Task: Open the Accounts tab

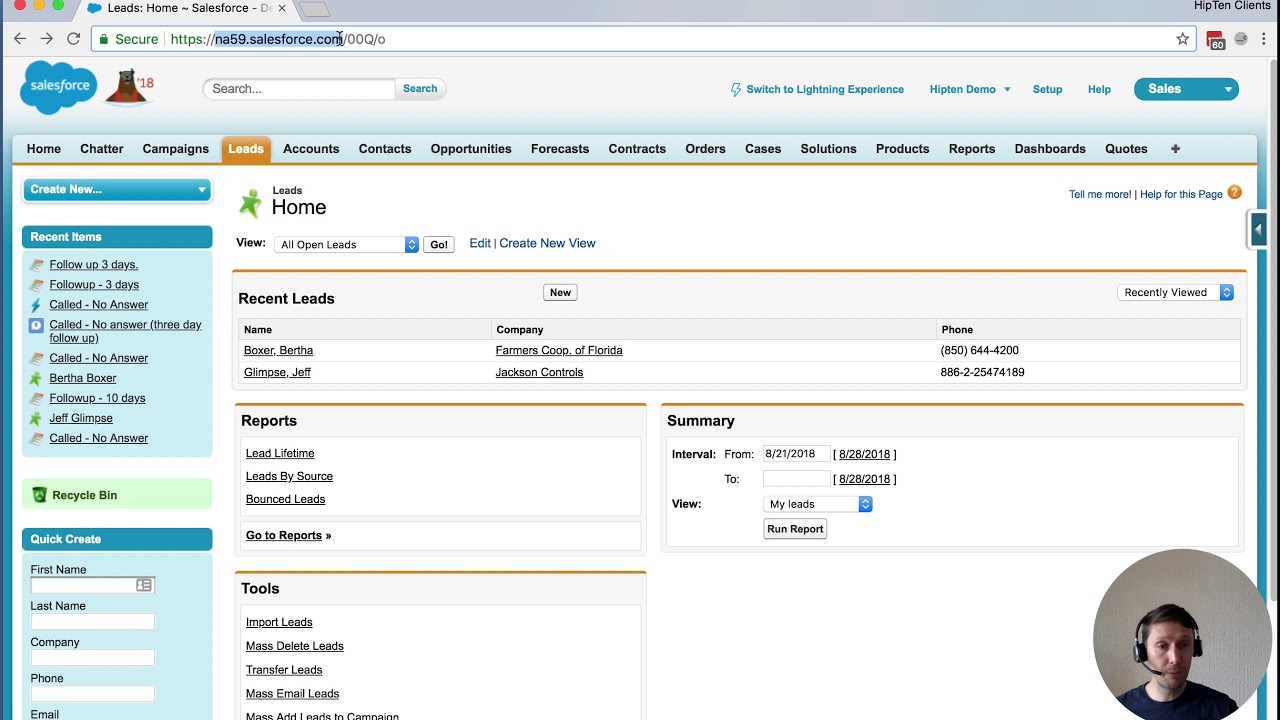Action: click(x=311, y=149)
